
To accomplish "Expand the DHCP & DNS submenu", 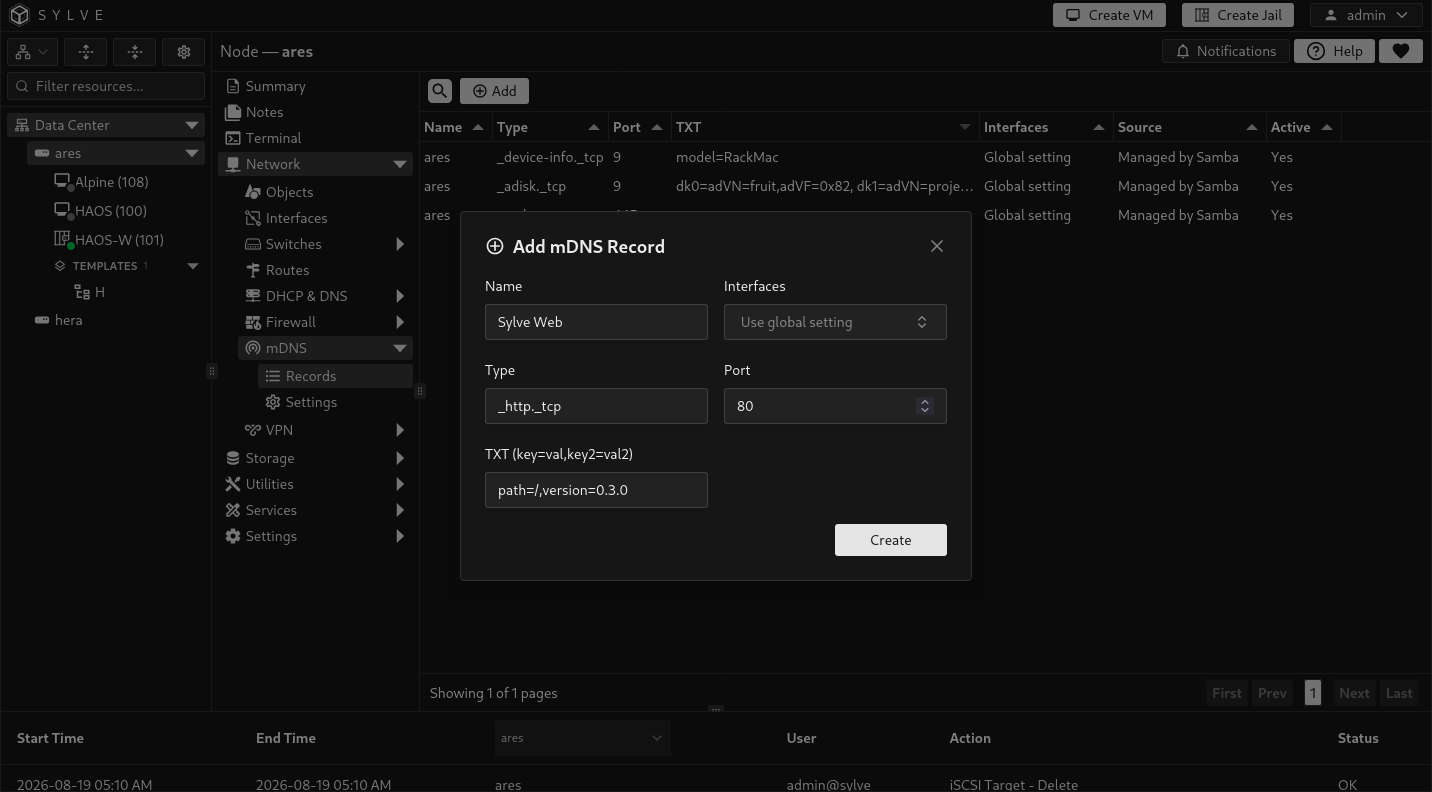I will [400, 296].
